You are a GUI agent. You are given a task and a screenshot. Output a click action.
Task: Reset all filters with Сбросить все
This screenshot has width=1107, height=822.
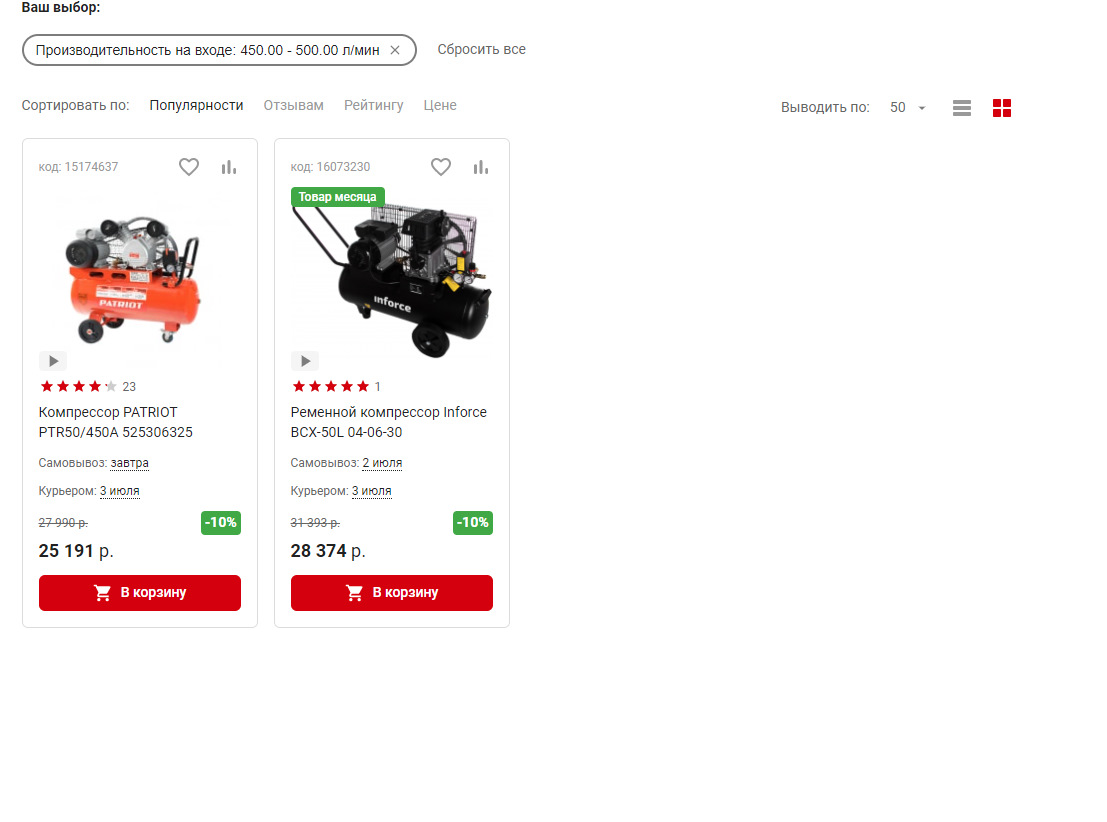point(481,49)
